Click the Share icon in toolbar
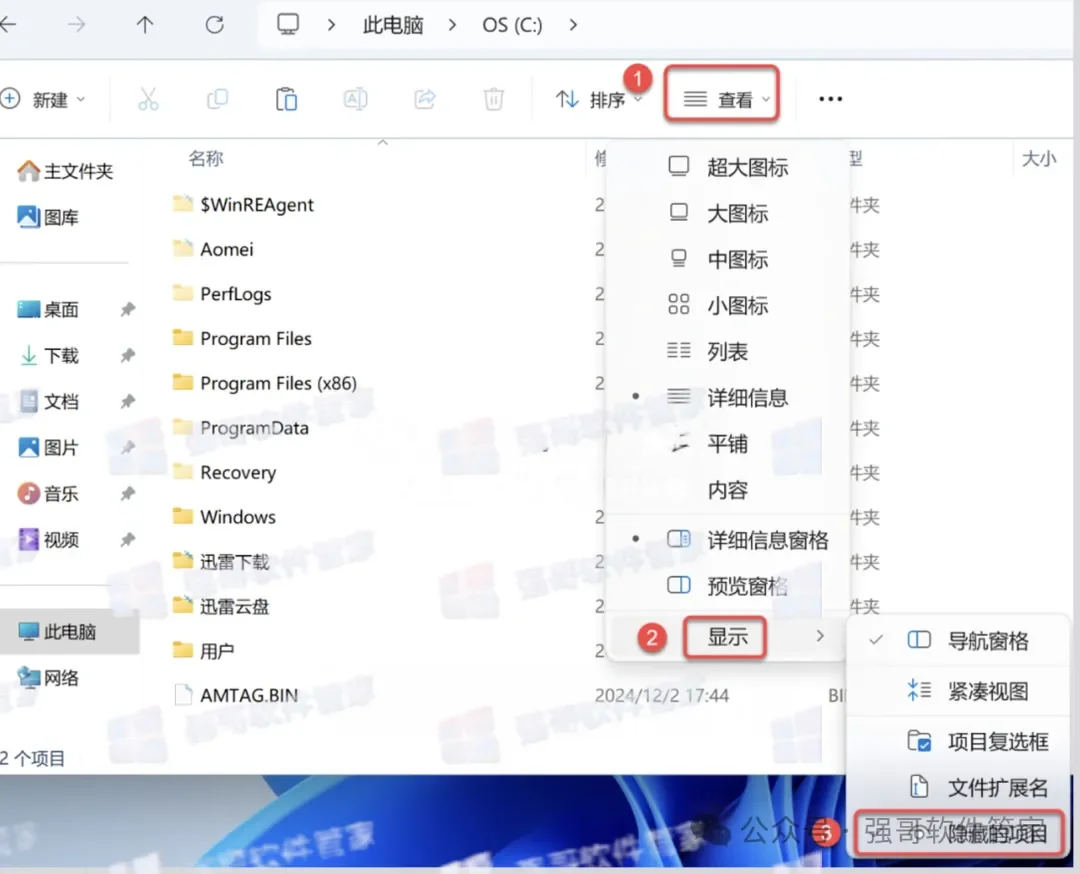The width and height of the screenshot is (1080, 874). [425, 99]
